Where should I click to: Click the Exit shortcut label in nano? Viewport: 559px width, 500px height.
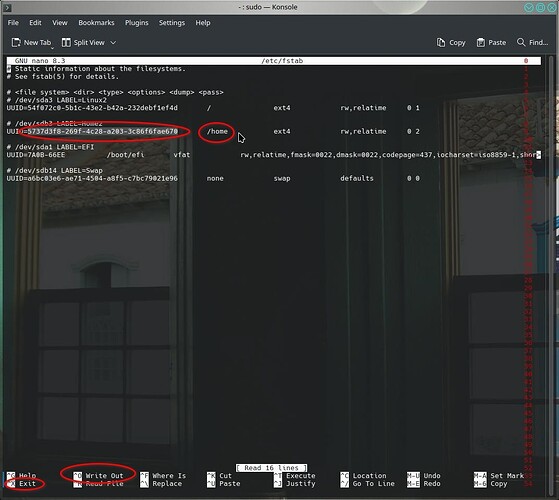(27, 484)
